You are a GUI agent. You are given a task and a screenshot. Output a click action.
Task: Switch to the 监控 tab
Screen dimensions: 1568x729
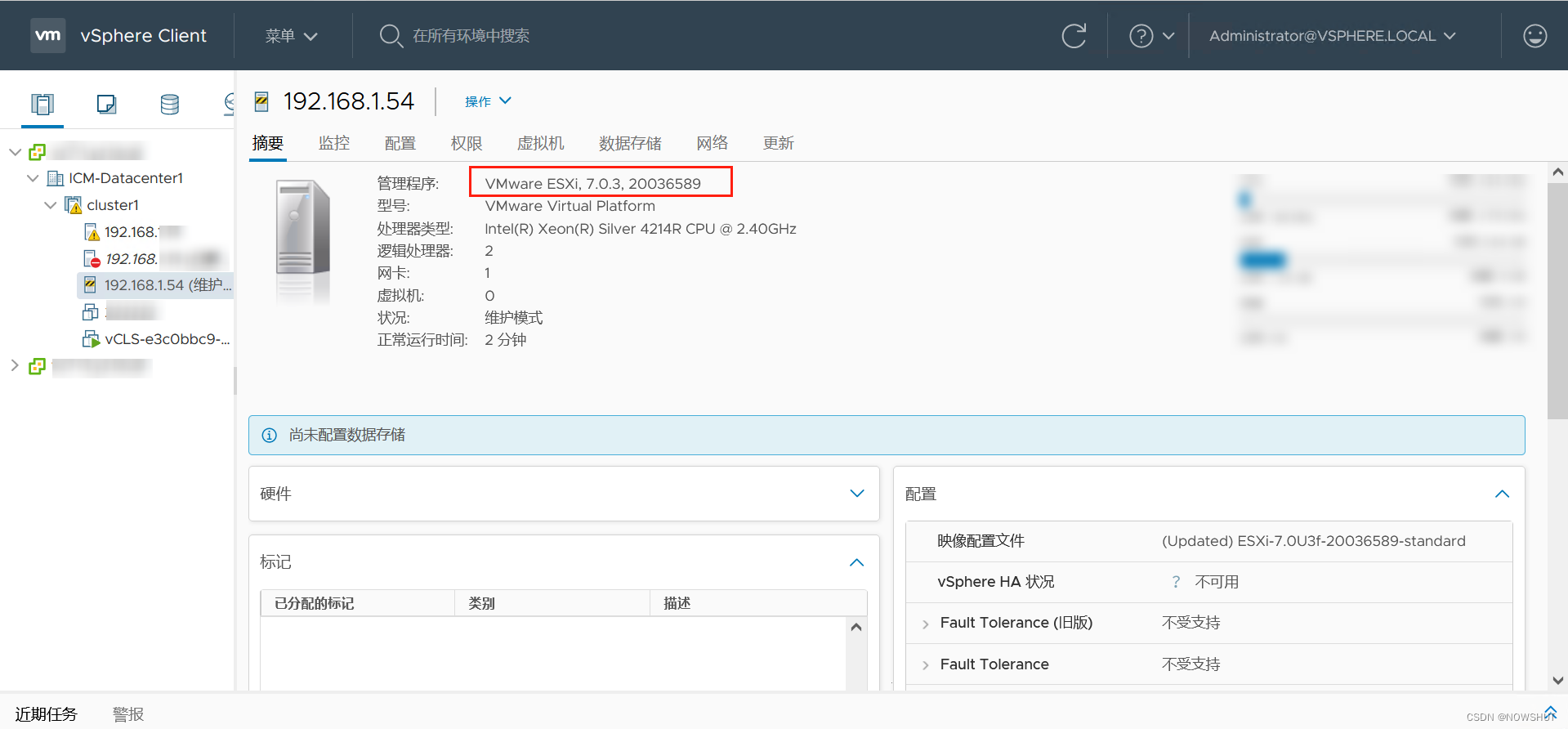point(334,143)
